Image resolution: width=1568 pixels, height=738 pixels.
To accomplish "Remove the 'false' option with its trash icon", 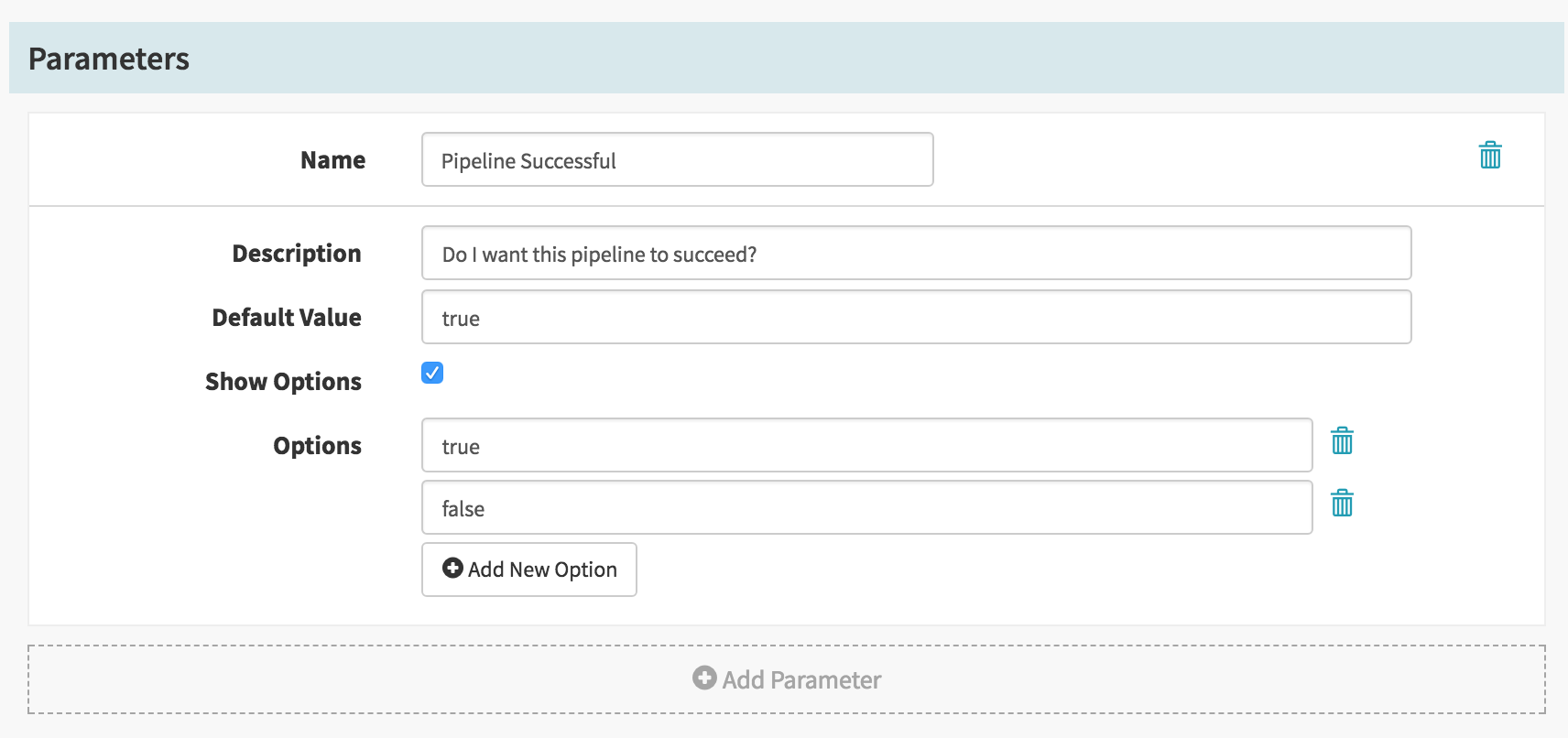I will [1342, 503].
